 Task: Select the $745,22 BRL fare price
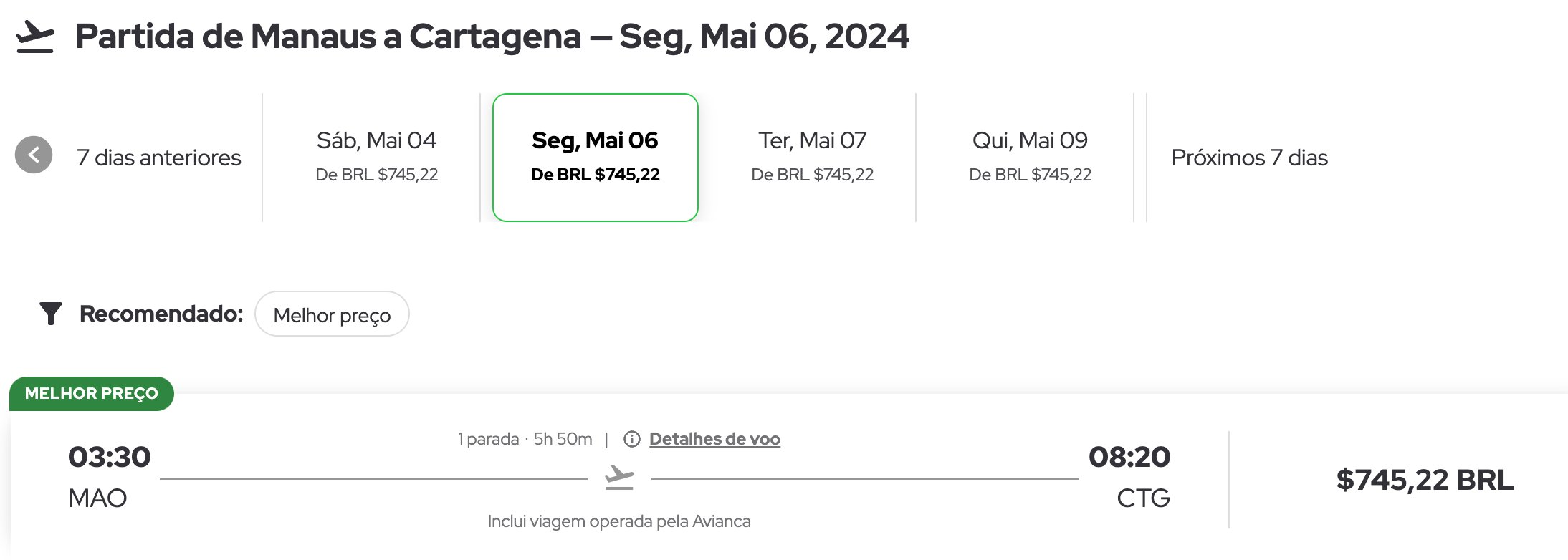click(1425, 480)
